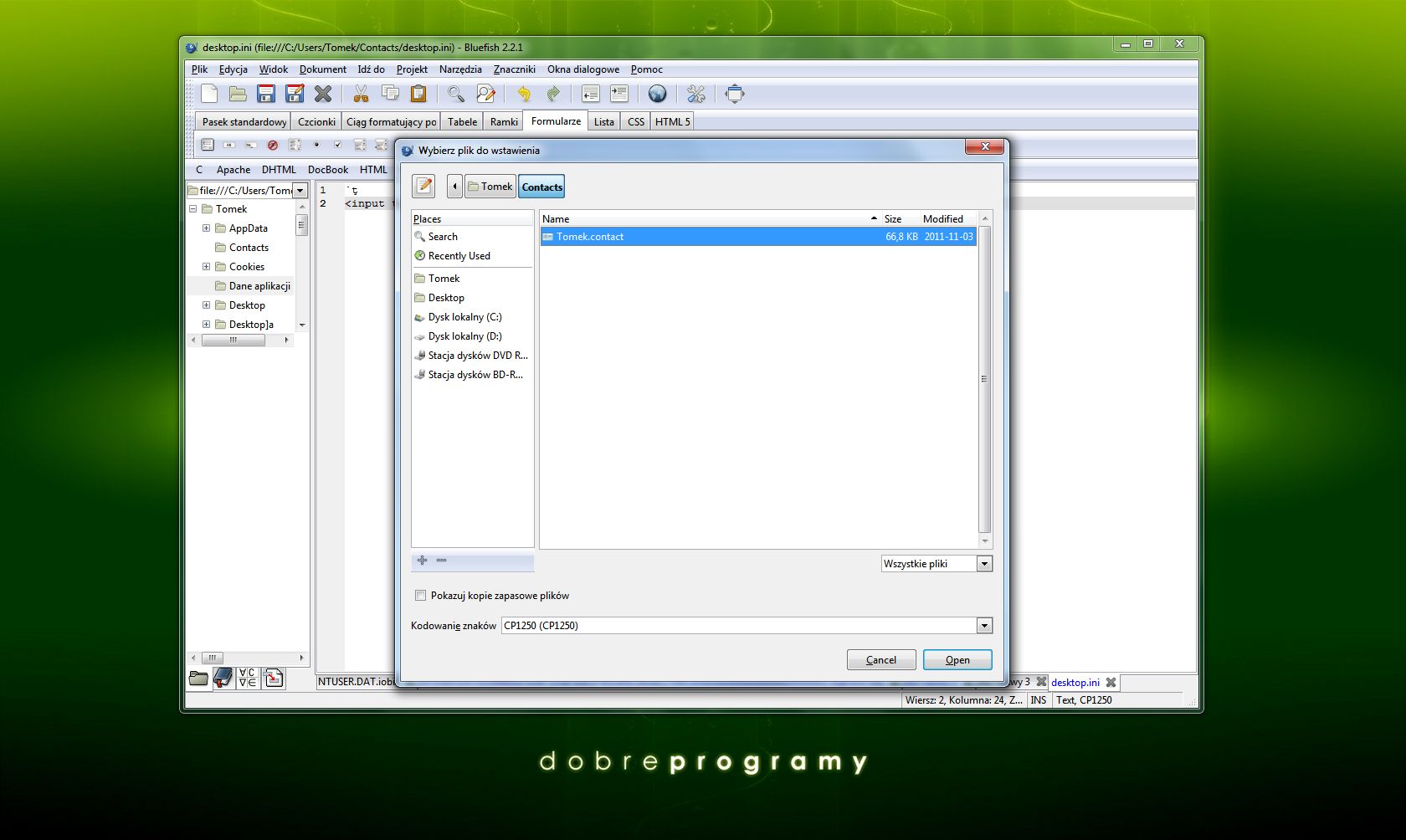The image size is (1406, 840).
Task: Select Dane aplikacji folder in sidebar tree
Action: pos(259,286)
